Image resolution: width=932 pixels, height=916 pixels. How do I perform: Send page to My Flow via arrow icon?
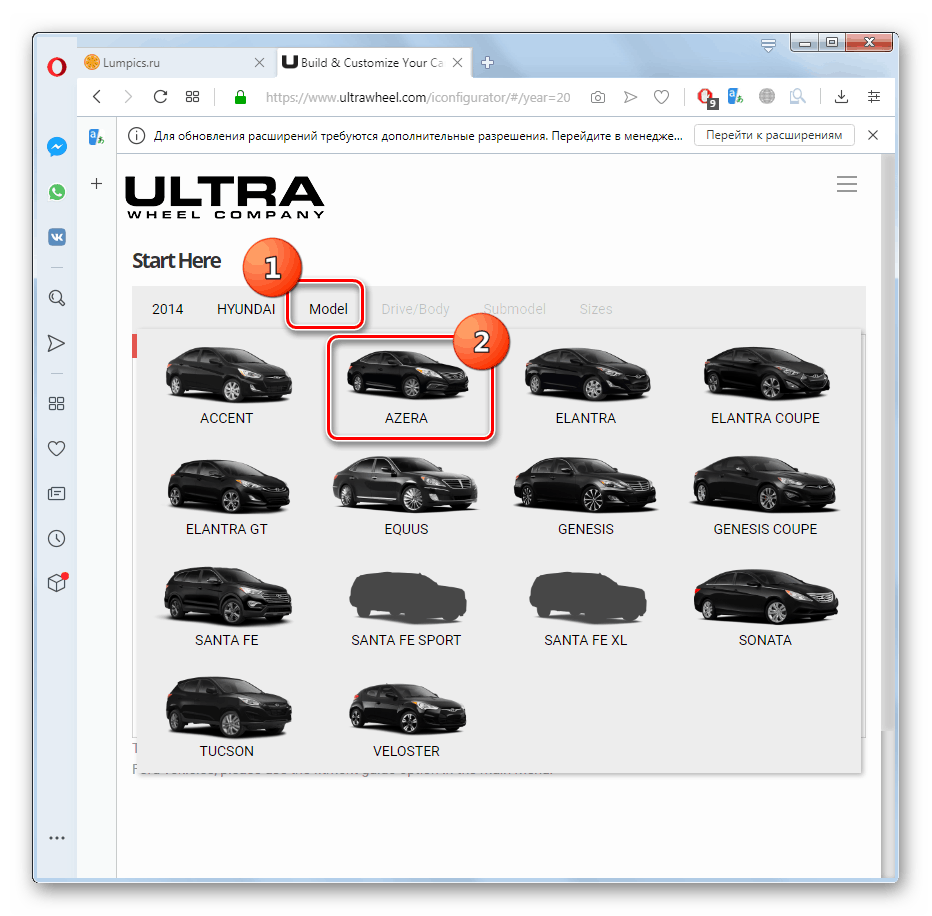pyautogui.click(x=630, y=97)
